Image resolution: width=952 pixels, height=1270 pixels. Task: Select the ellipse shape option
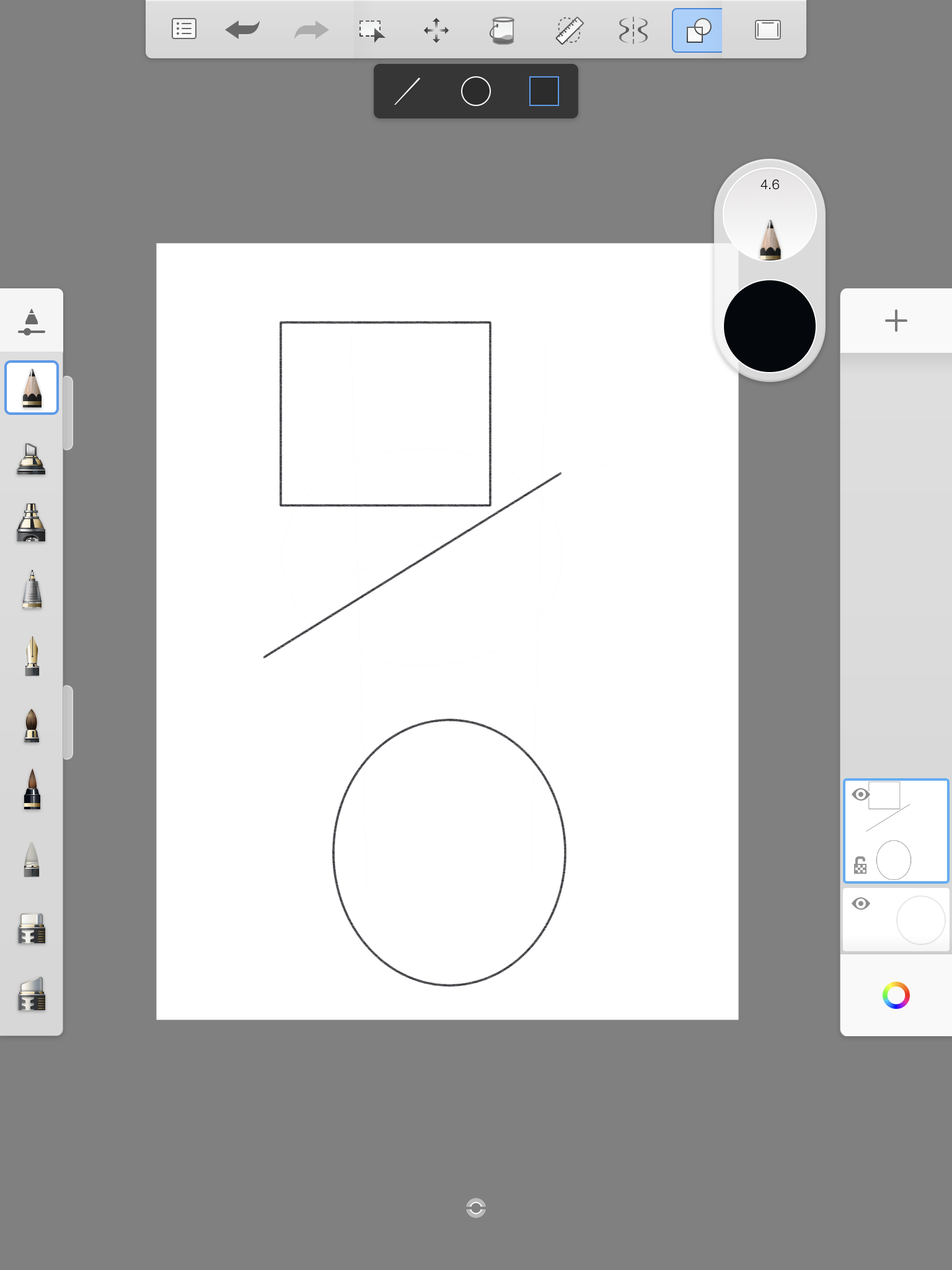tap(476, 91)
